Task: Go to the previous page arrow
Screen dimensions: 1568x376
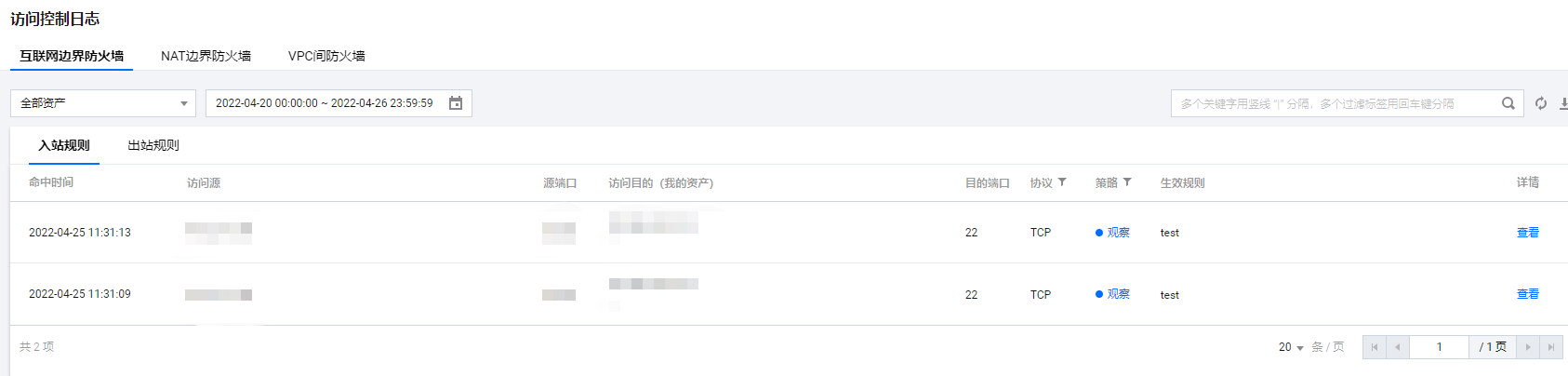Action: coord(1398,347)
